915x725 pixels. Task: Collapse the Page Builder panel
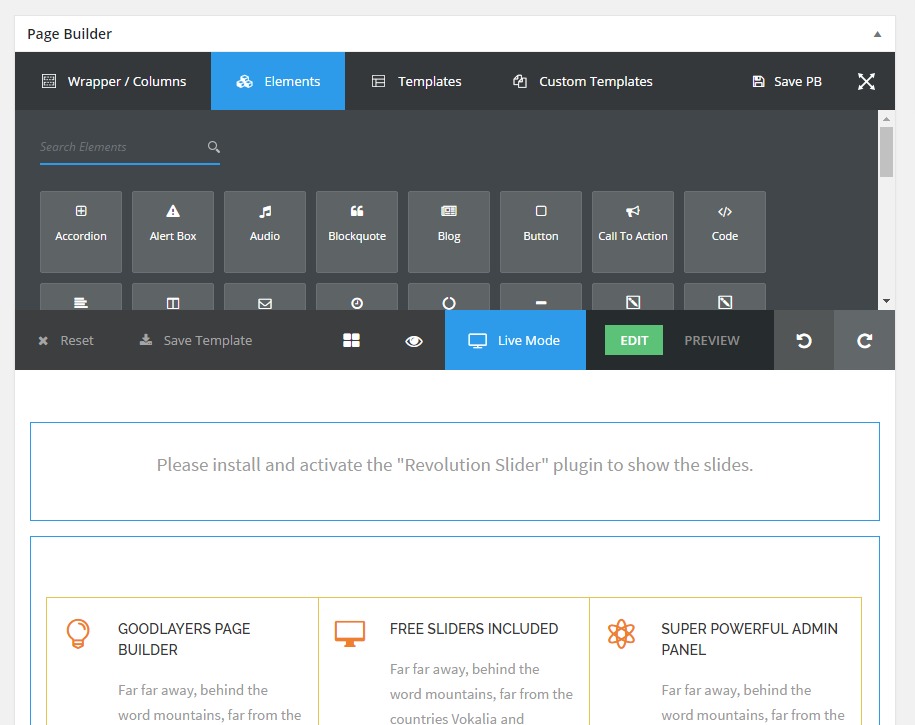point(877,34)
